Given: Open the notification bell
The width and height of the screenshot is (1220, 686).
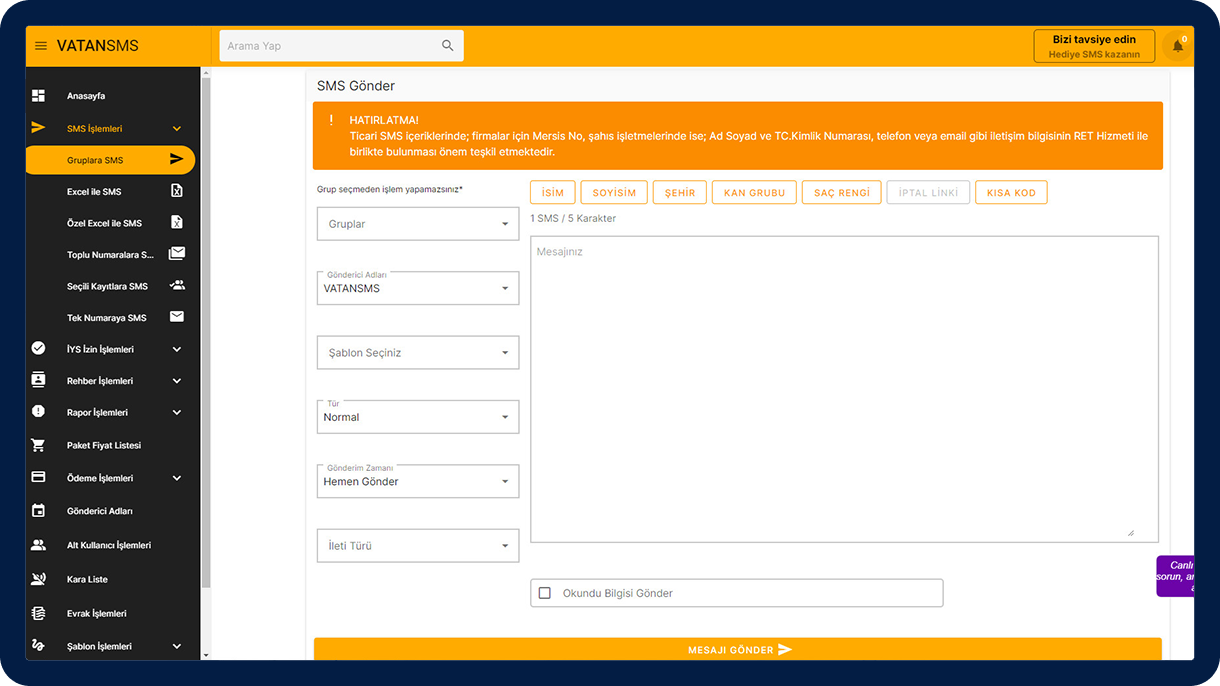Looking at the screenshot, I should 1177,46.
